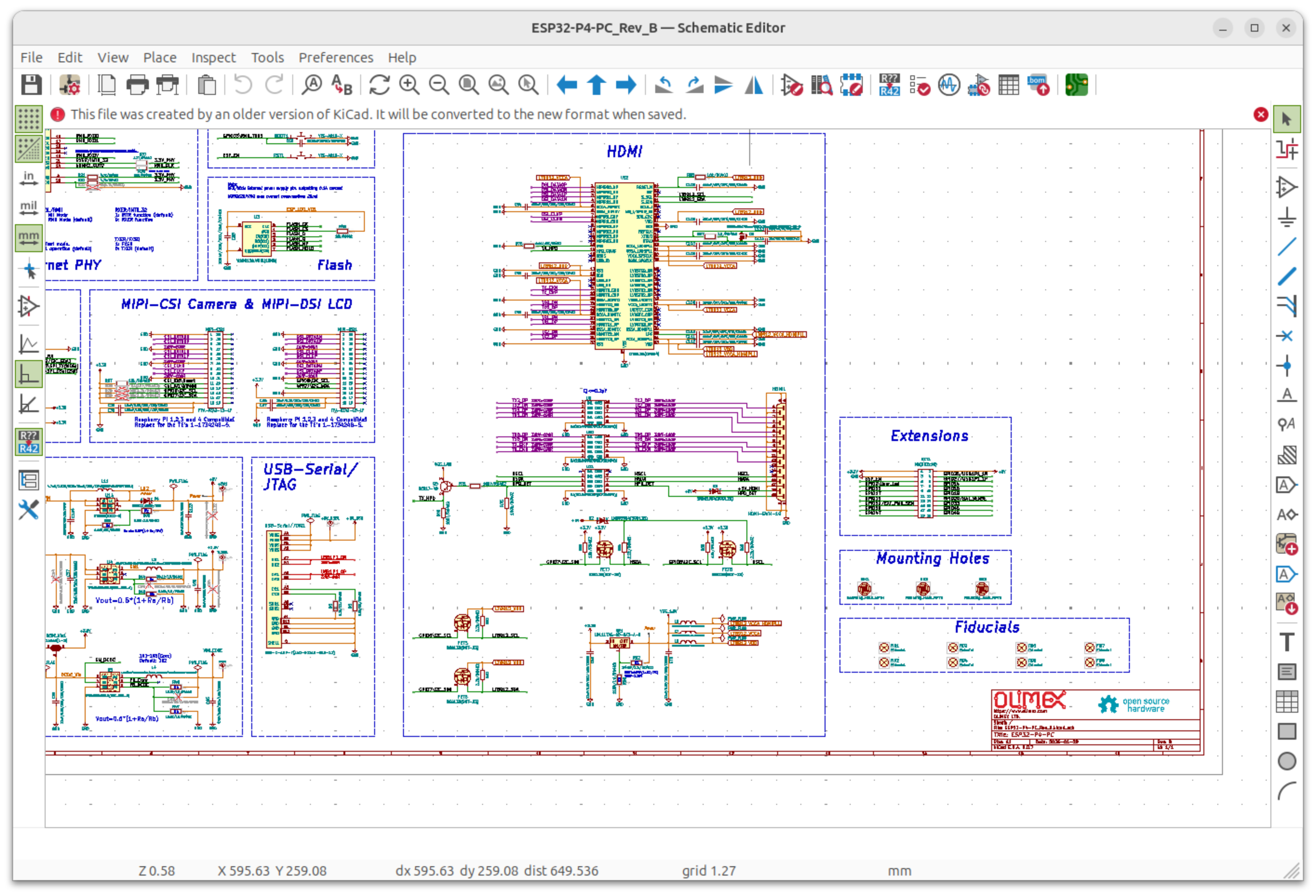1316x896 pixels.
Task: Choose the Add Text tool
Action: pyautogui.click(x=1287, y=642)
